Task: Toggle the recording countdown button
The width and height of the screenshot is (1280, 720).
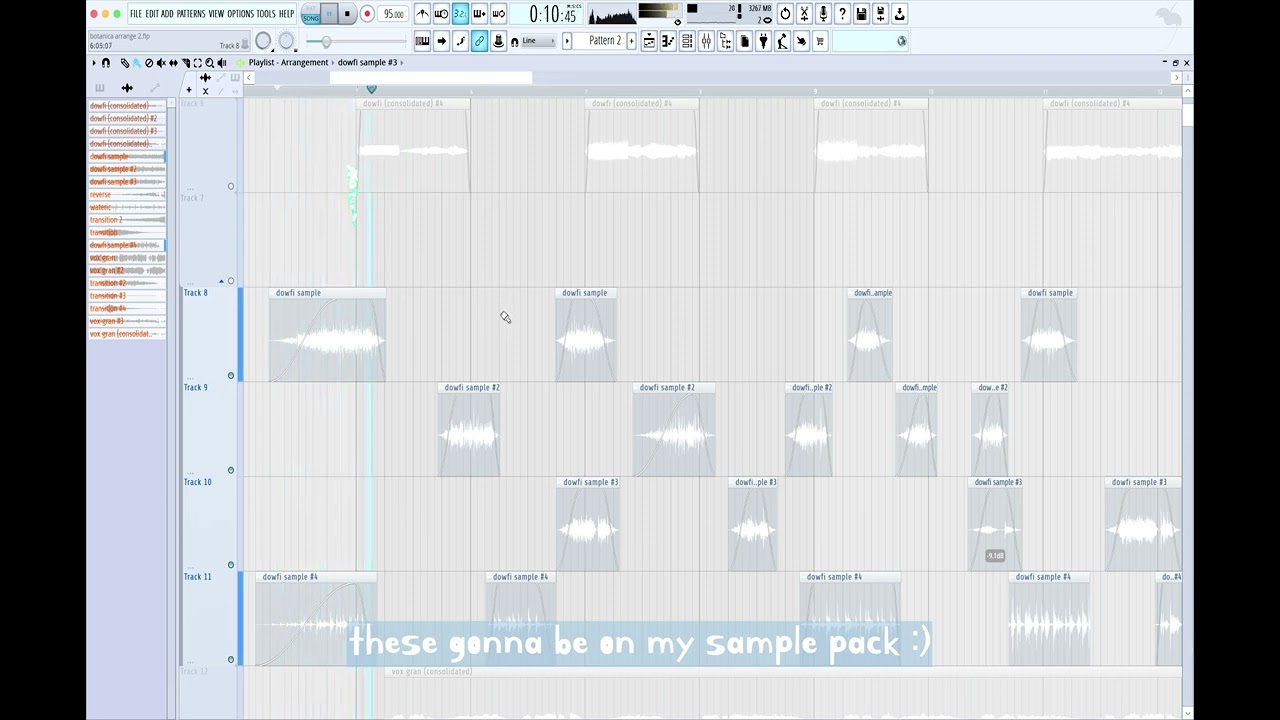Action: pyautogui.click(x=460, y=14)
